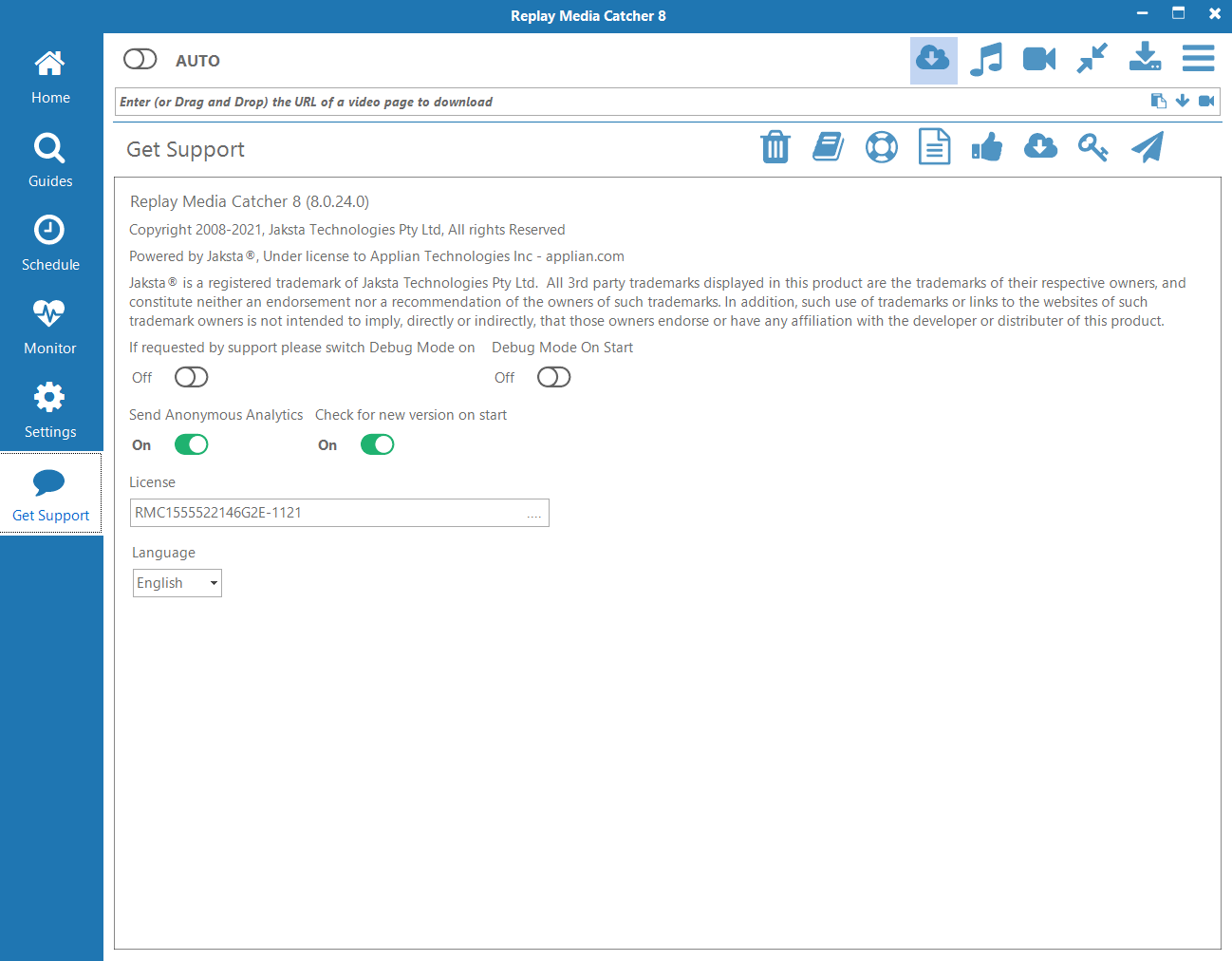Click the cloud update icon in Get Support bar
The height and width of the screenshot is (961, 1232).
(x=1040, y=146)
